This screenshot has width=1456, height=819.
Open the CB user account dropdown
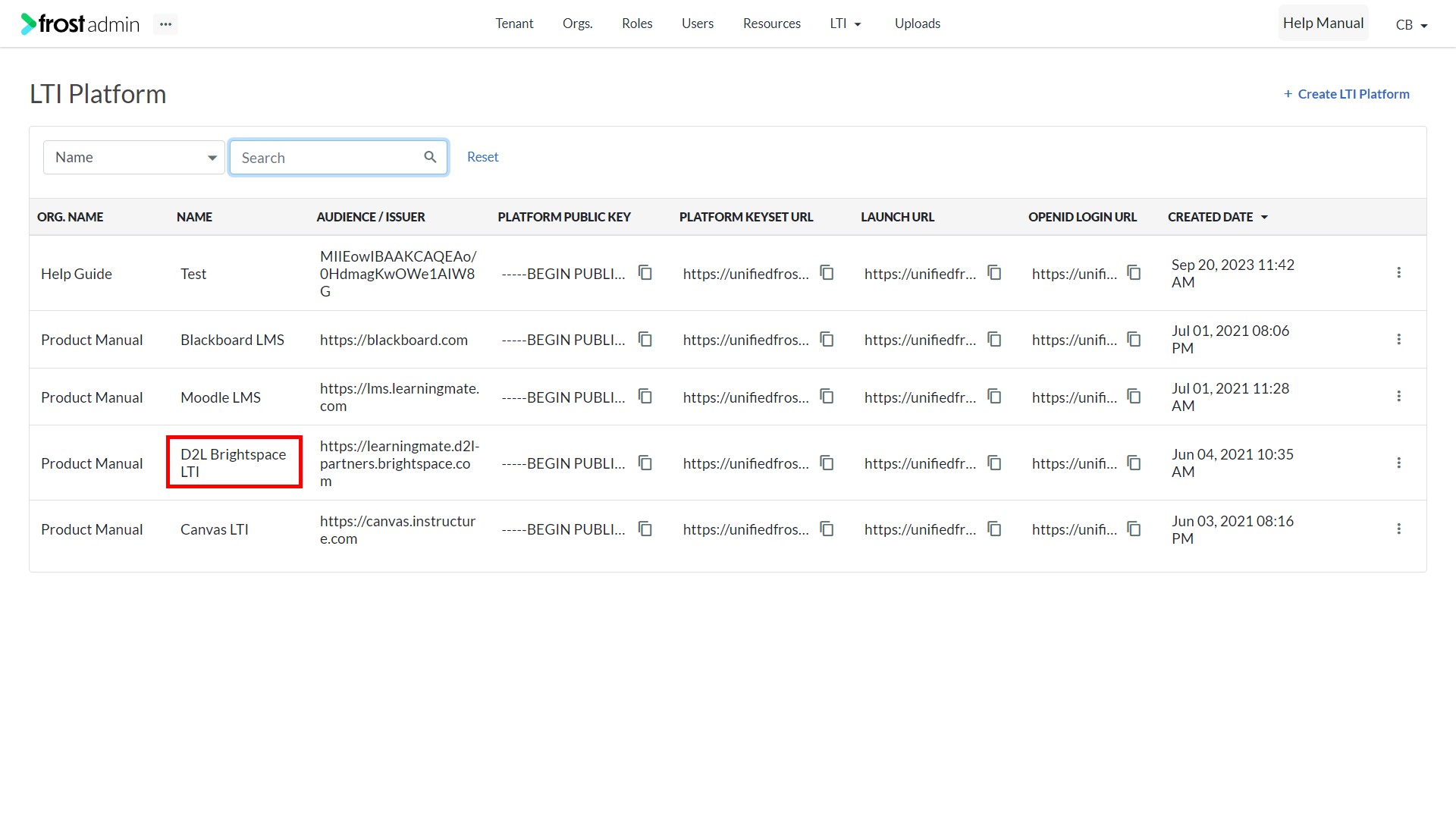[1411, 25]
